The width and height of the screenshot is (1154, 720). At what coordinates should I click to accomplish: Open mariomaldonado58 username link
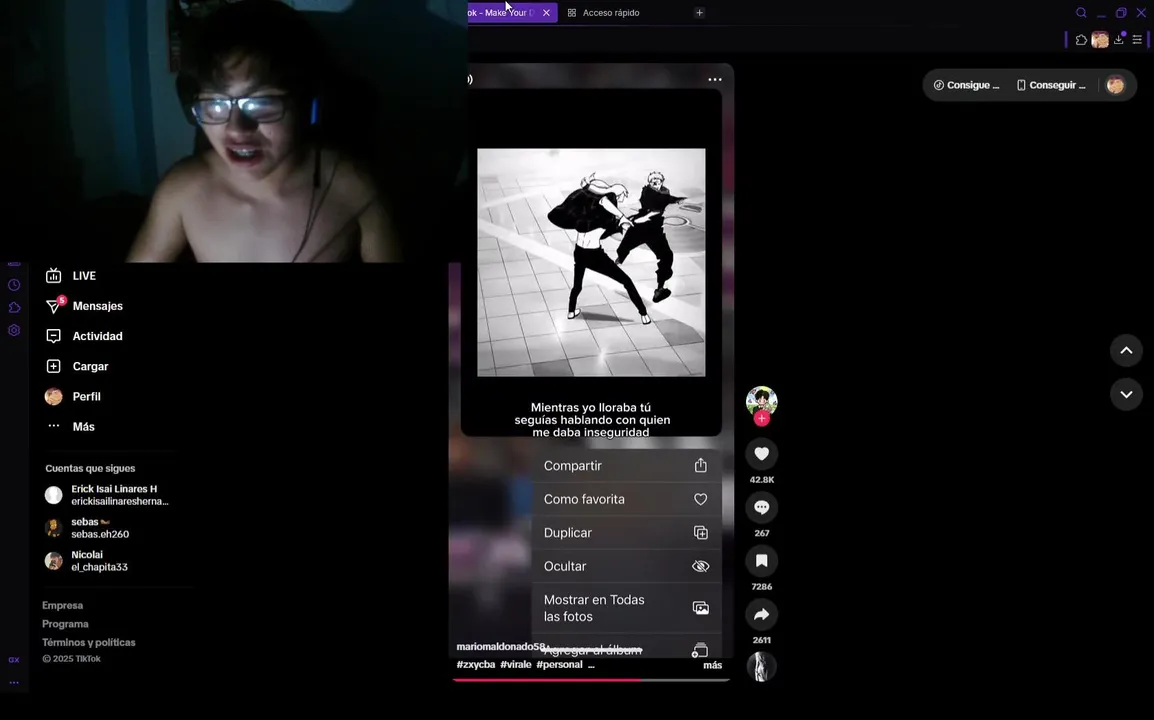(x=500, y=647)
